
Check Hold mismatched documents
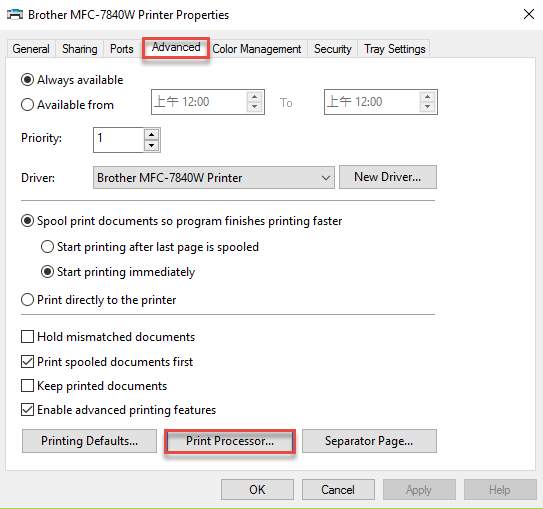tap(27, 337)
